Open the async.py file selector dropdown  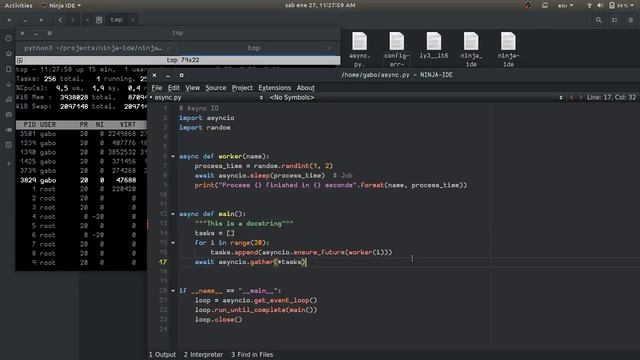pos(207,98)
